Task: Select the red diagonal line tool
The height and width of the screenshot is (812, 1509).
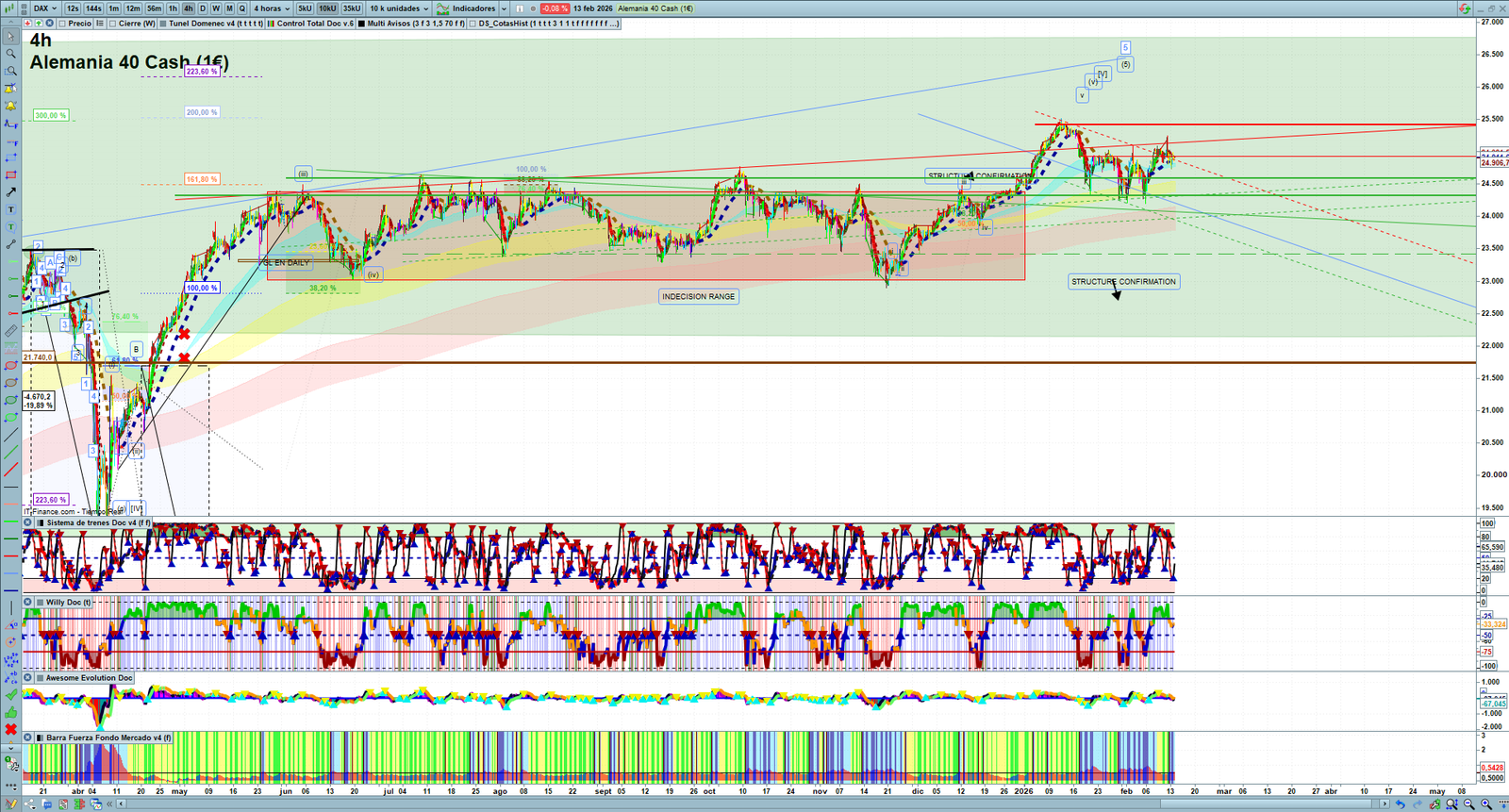Action: tap(10, 470)
